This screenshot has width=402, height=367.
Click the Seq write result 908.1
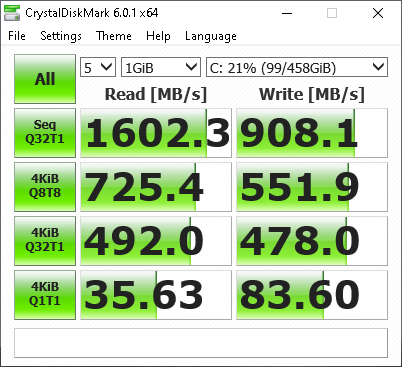pyautogui.click(x=312, y=133)
